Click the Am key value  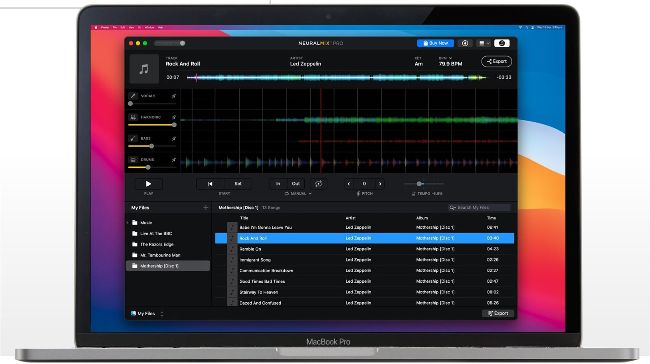pyautogui.click(x=419, y=64)
